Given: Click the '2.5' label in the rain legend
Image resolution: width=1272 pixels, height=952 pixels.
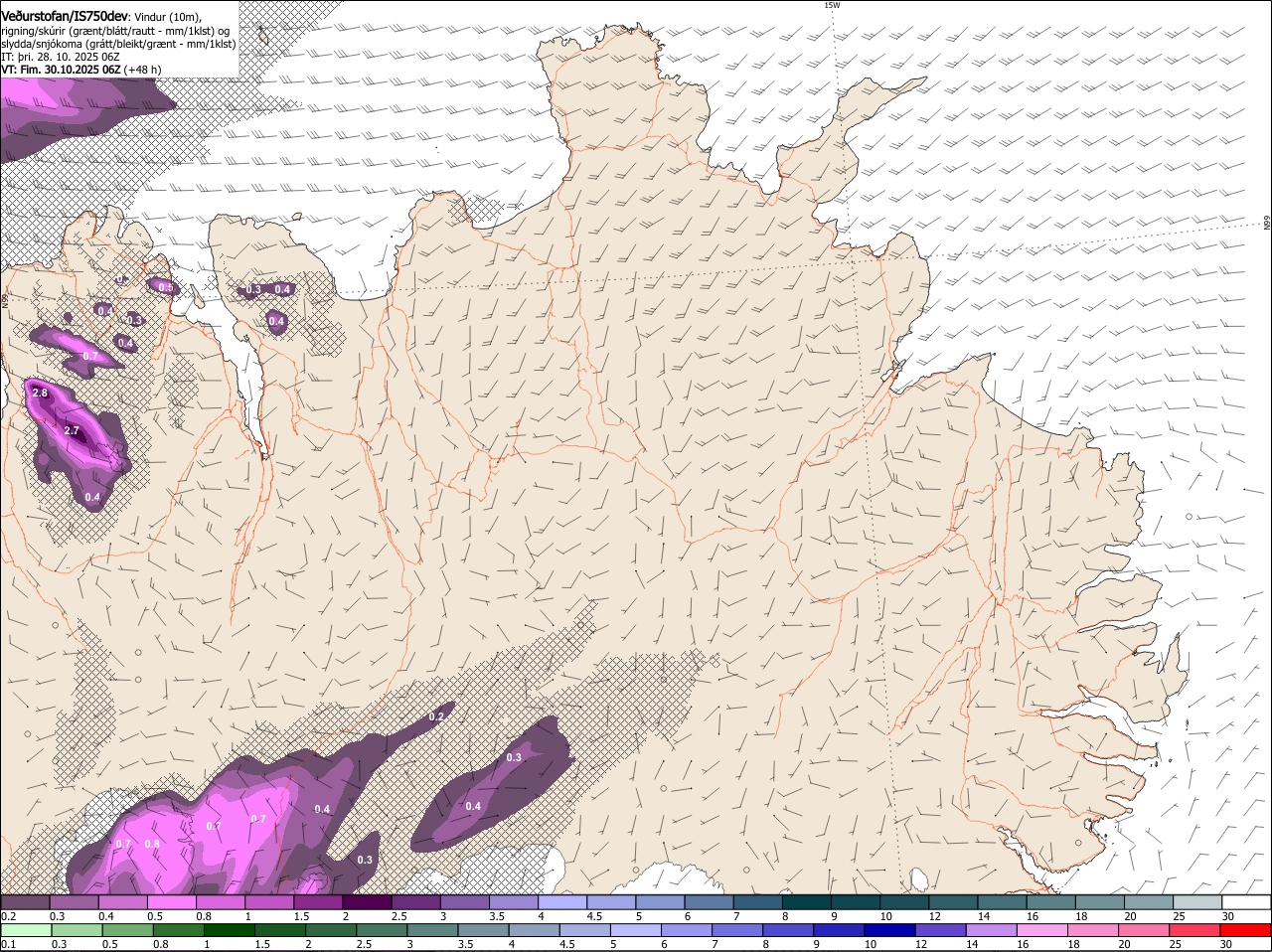Looking at the screenshot, I should click(364, 944).
